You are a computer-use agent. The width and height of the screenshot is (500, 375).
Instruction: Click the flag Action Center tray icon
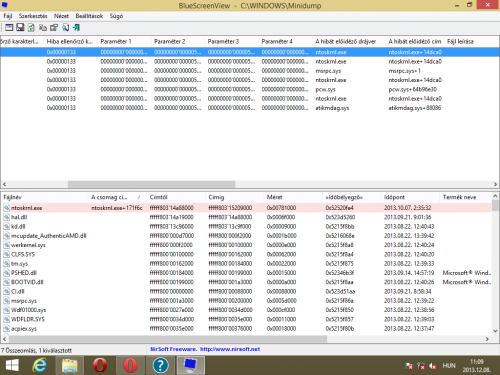pos(409,366)
